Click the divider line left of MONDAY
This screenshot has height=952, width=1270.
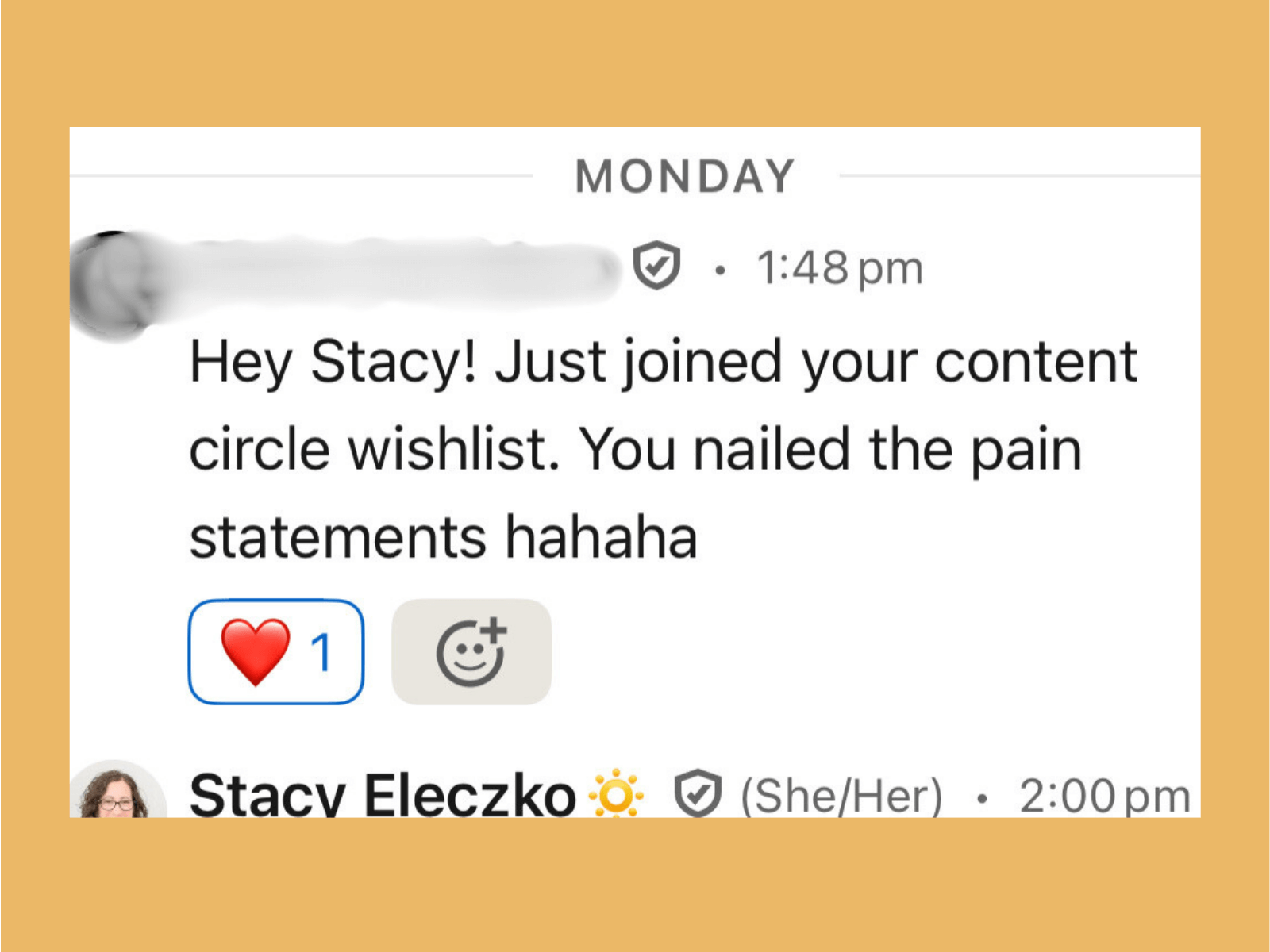tap(302, 175)
